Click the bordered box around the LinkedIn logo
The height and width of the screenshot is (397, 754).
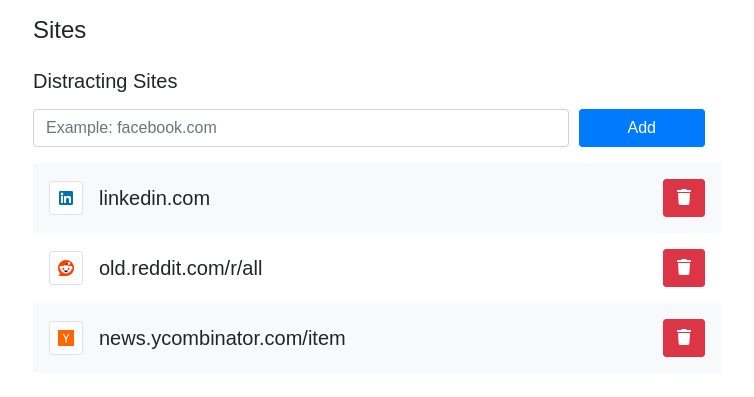(x=66, y=198)
